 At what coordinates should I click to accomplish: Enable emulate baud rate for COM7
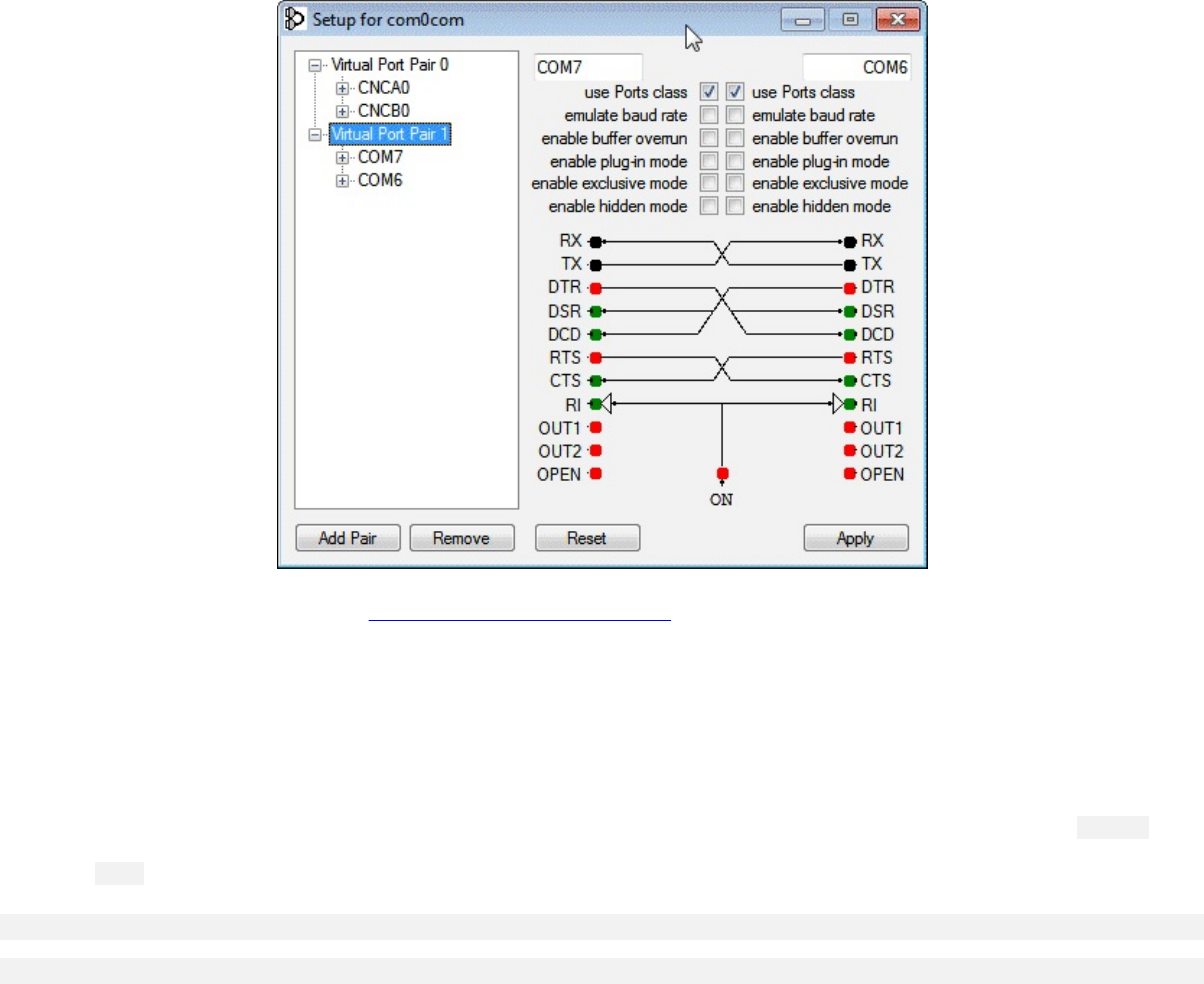[x=709, y=115]
